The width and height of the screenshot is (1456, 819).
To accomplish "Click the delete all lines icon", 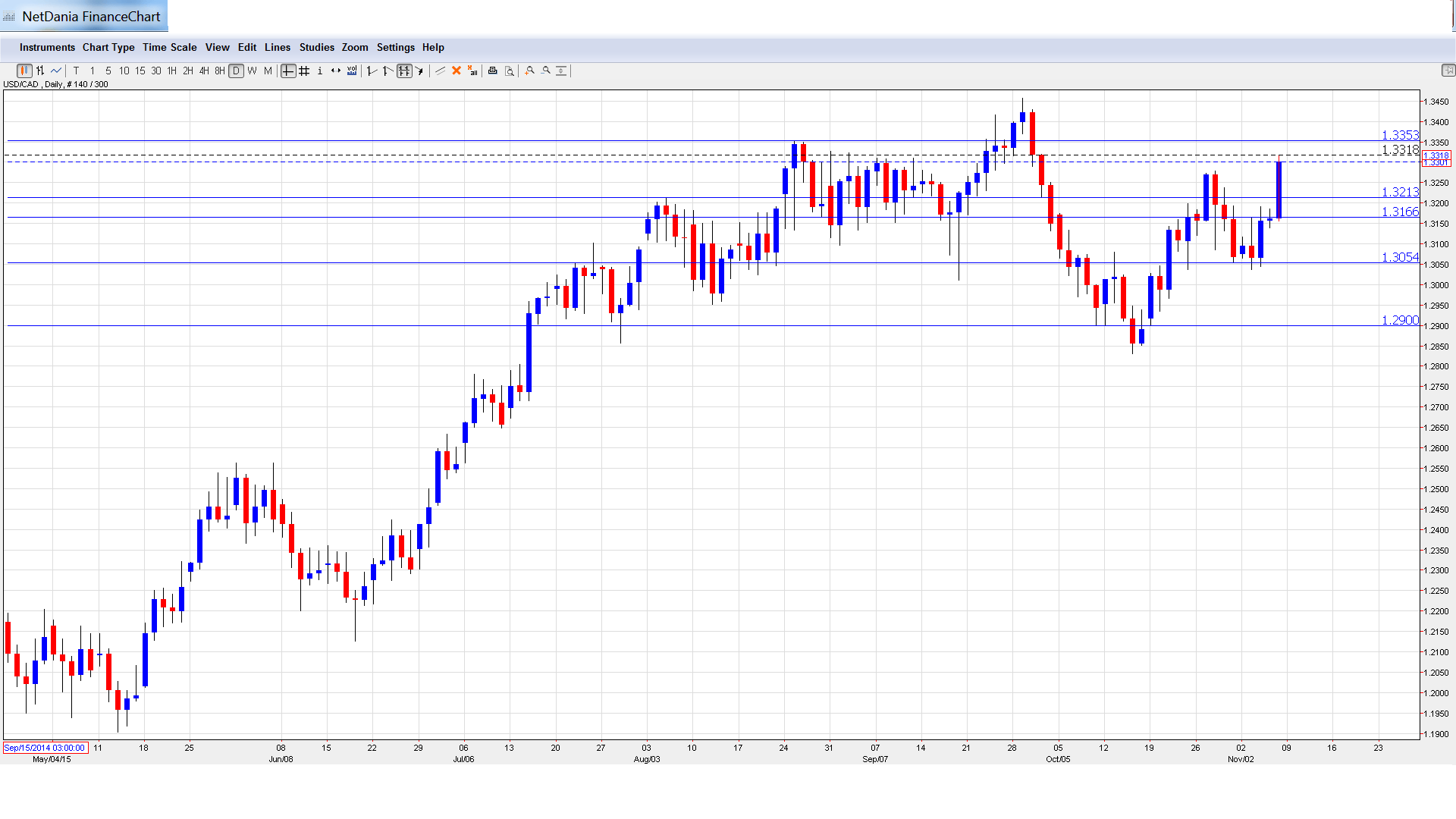I will pos(472,71).
